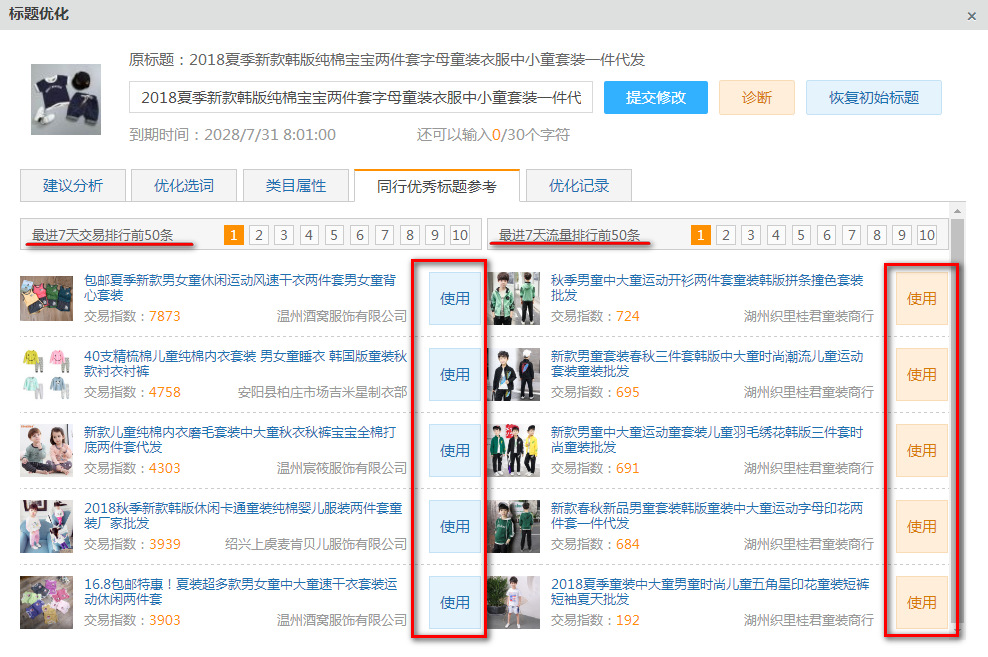Go to page 2 of 交易排行 list

click(259, 235)
